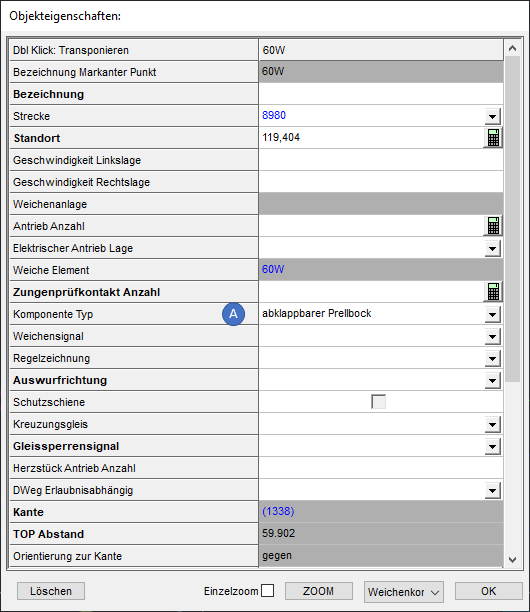Open Elektrischer Antrieb Lage dropdown
Image resolution: width=530 pixels, height=612 pixels.
493,248
